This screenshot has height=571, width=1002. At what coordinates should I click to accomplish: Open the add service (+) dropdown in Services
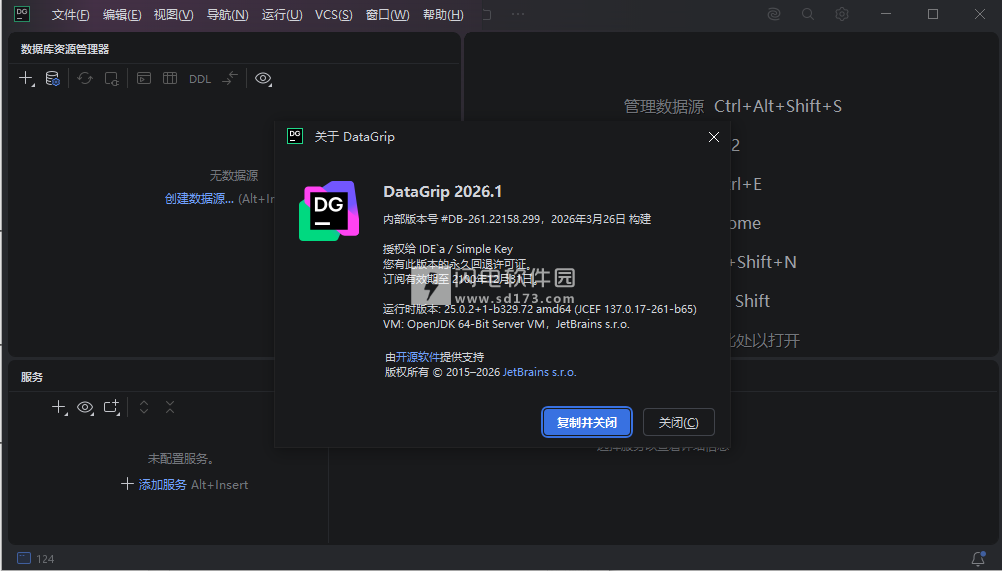[x=59, y=407]
